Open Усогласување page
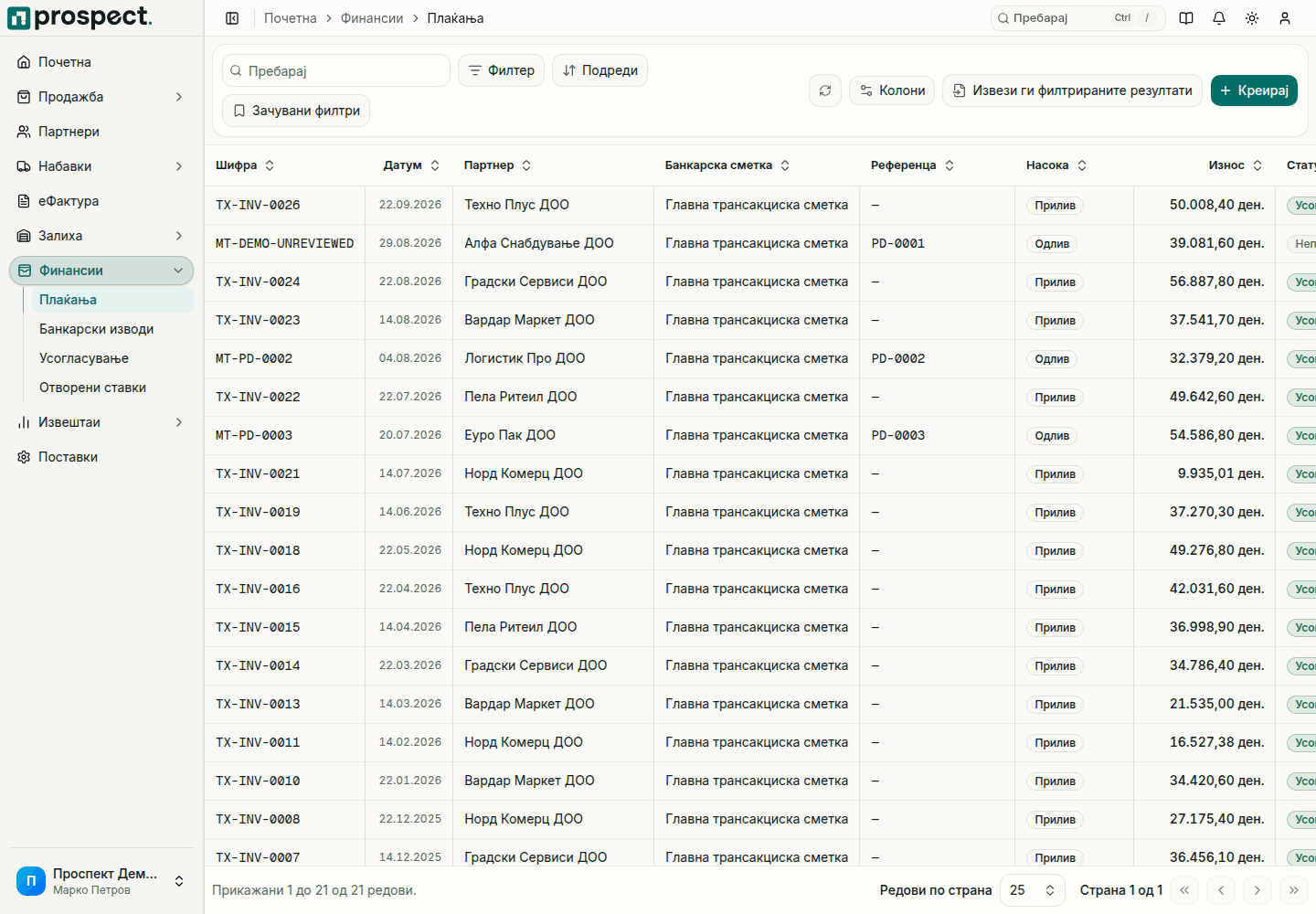The width and height of the screenshot is (1316, 914). [112, 358]
